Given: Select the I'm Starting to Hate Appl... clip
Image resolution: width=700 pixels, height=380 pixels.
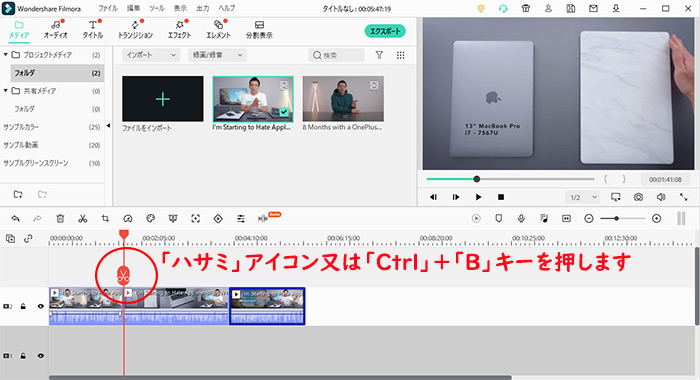Looking at the screenshot, I should [x=253, y=99].
